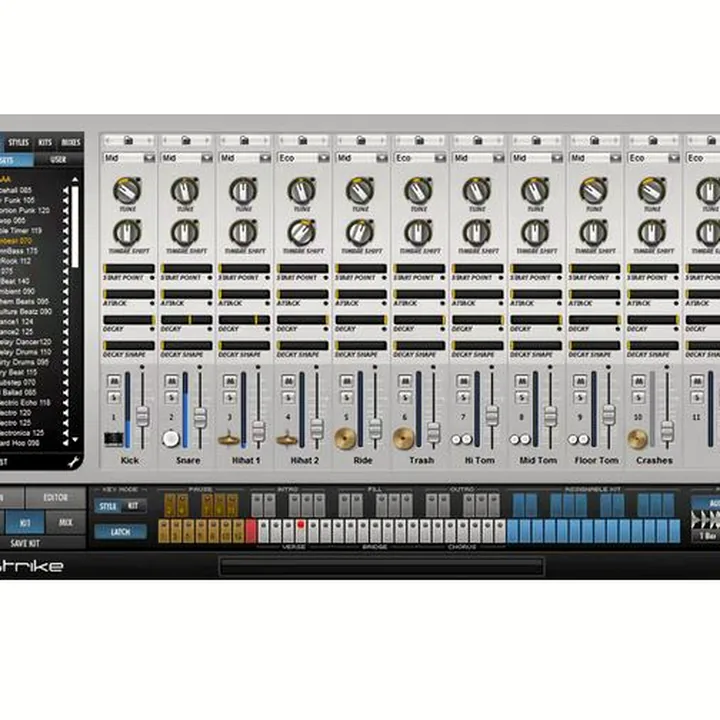The height and width of the screenshot is (720, 720).
Task: Solo the Floor Tom channel
Action: click(x=579, y=398)
